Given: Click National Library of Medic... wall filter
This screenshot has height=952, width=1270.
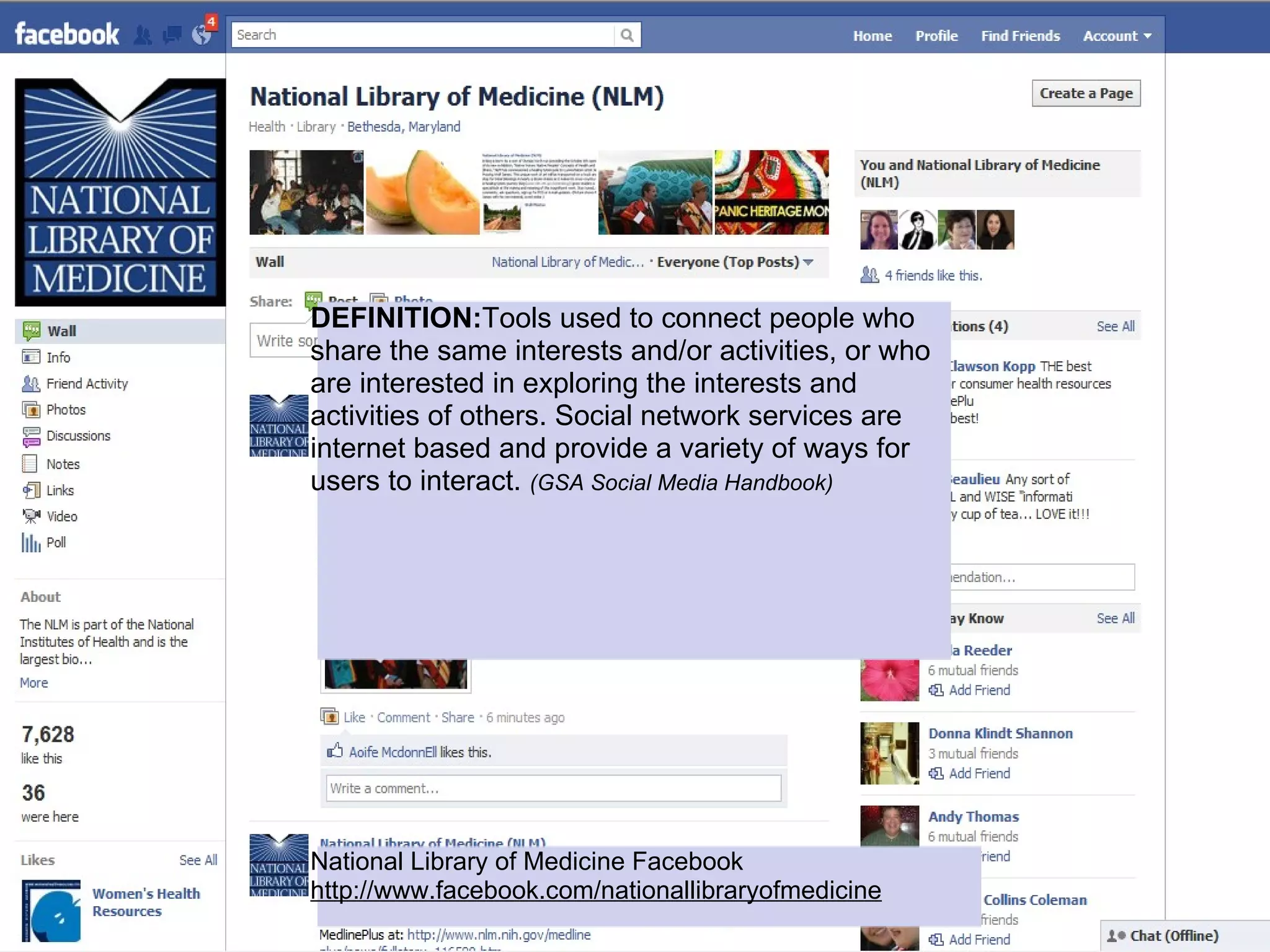Looking at the screenshot, I should (567, 262).
